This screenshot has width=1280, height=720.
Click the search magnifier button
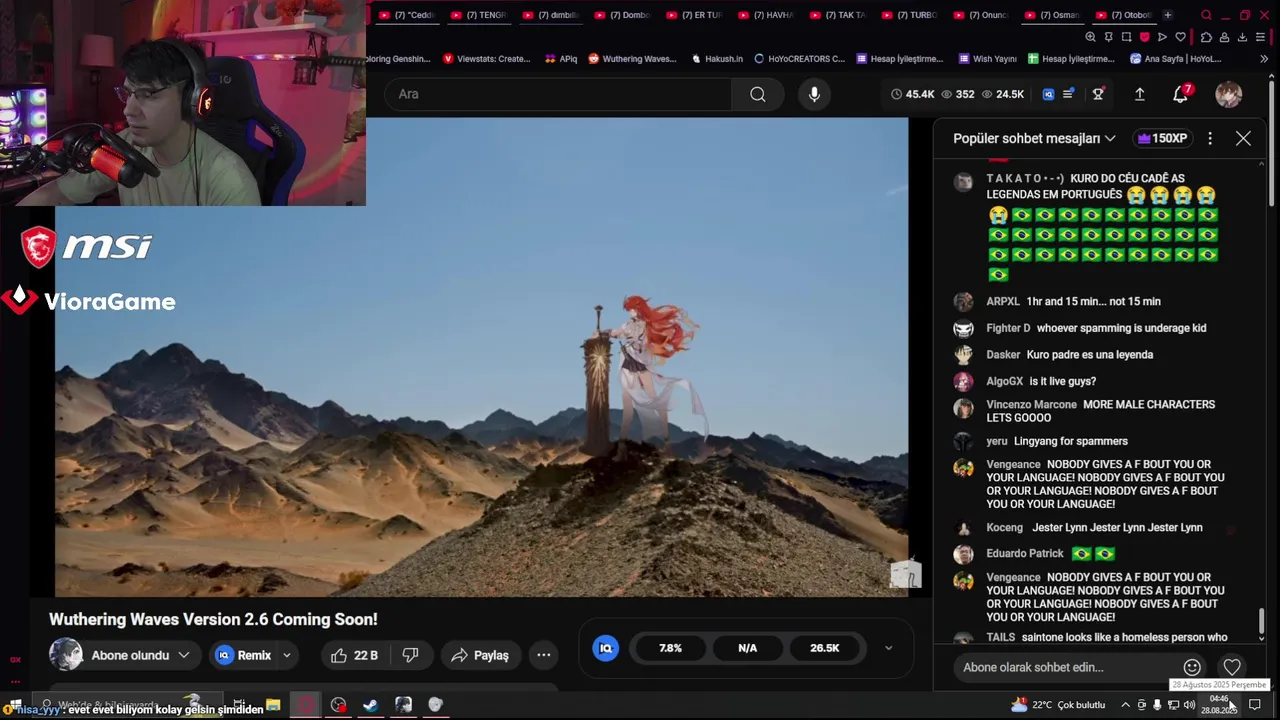(758, 94)
